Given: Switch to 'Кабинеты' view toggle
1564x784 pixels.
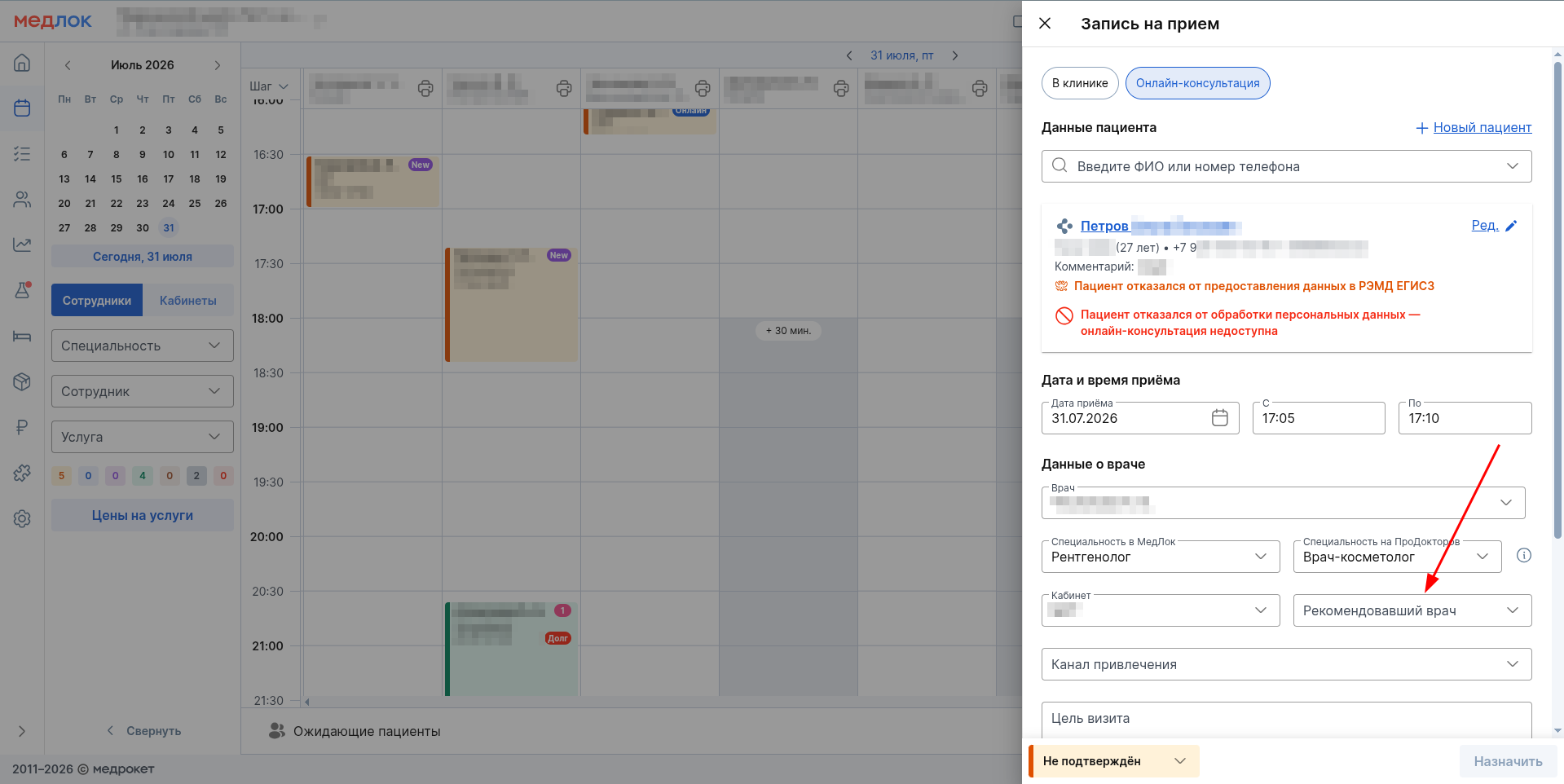Looking at the screenshot, I should pos(188,300).
